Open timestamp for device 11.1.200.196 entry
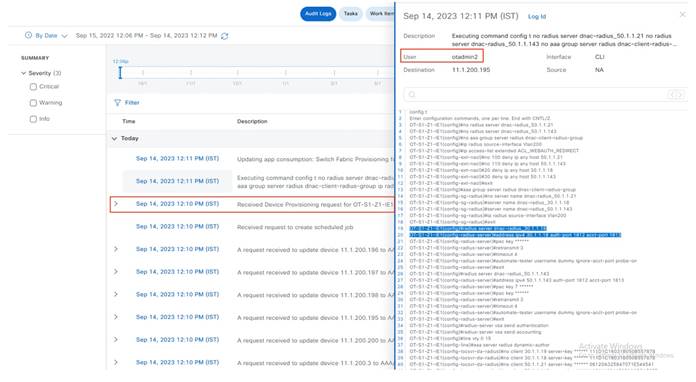The width and height of the screenshot is (696, 382). (x=177, y=249)
